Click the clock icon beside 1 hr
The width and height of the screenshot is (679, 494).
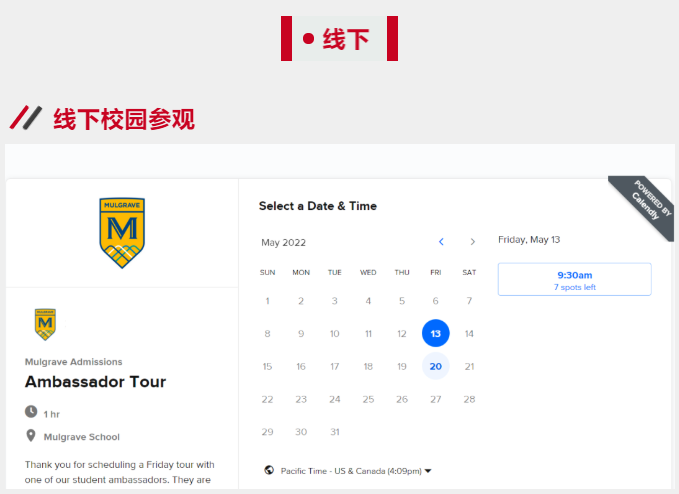coord(31,412)
